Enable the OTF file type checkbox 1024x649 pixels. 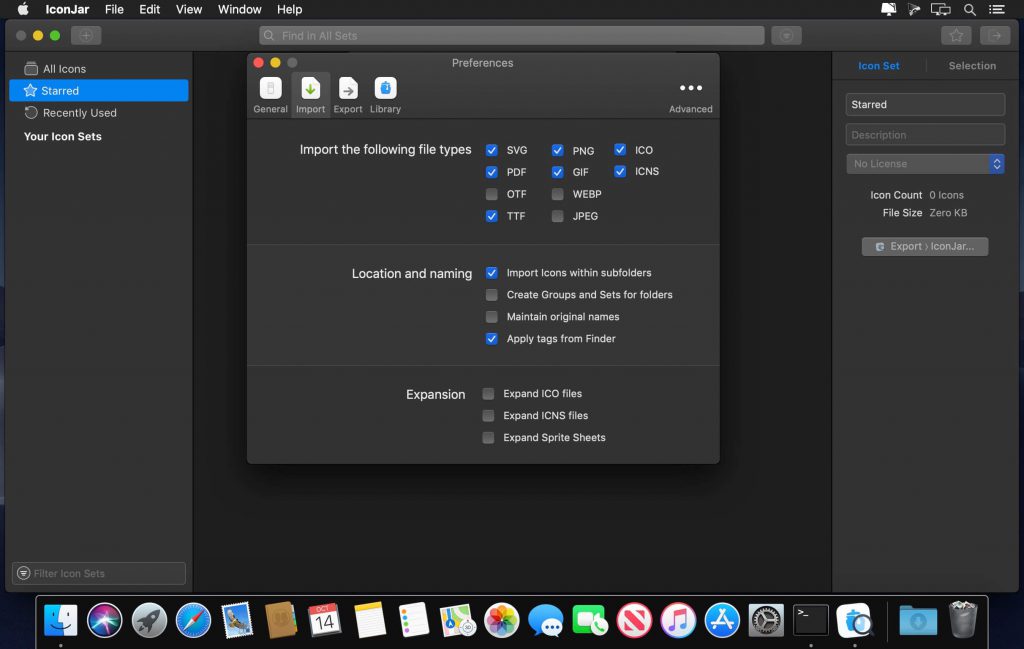tap(491, 194)
